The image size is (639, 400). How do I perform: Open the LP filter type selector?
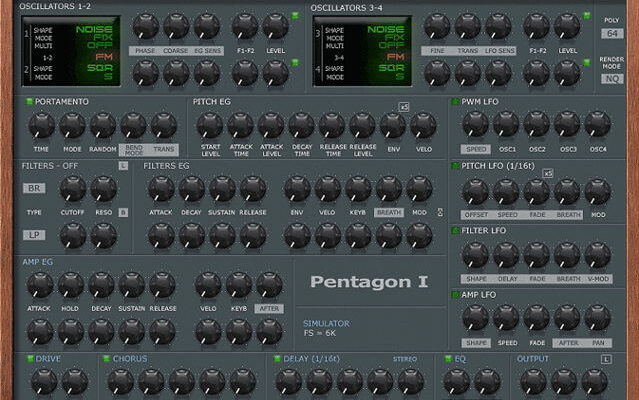click(x=35, y=235)
